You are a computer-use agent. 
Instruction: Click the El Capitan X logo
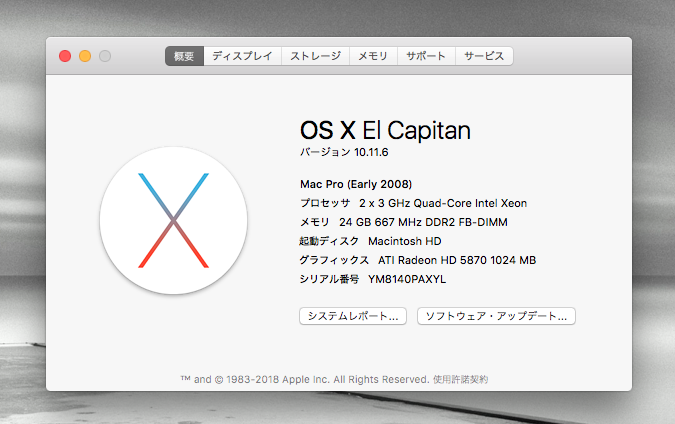pos(173,220)
